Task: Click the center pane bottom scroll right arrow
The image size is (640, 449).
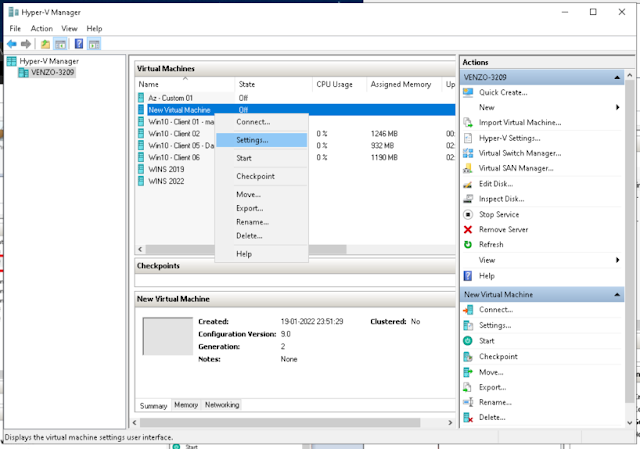Action: pyautogui.click(x=450, y=422)
